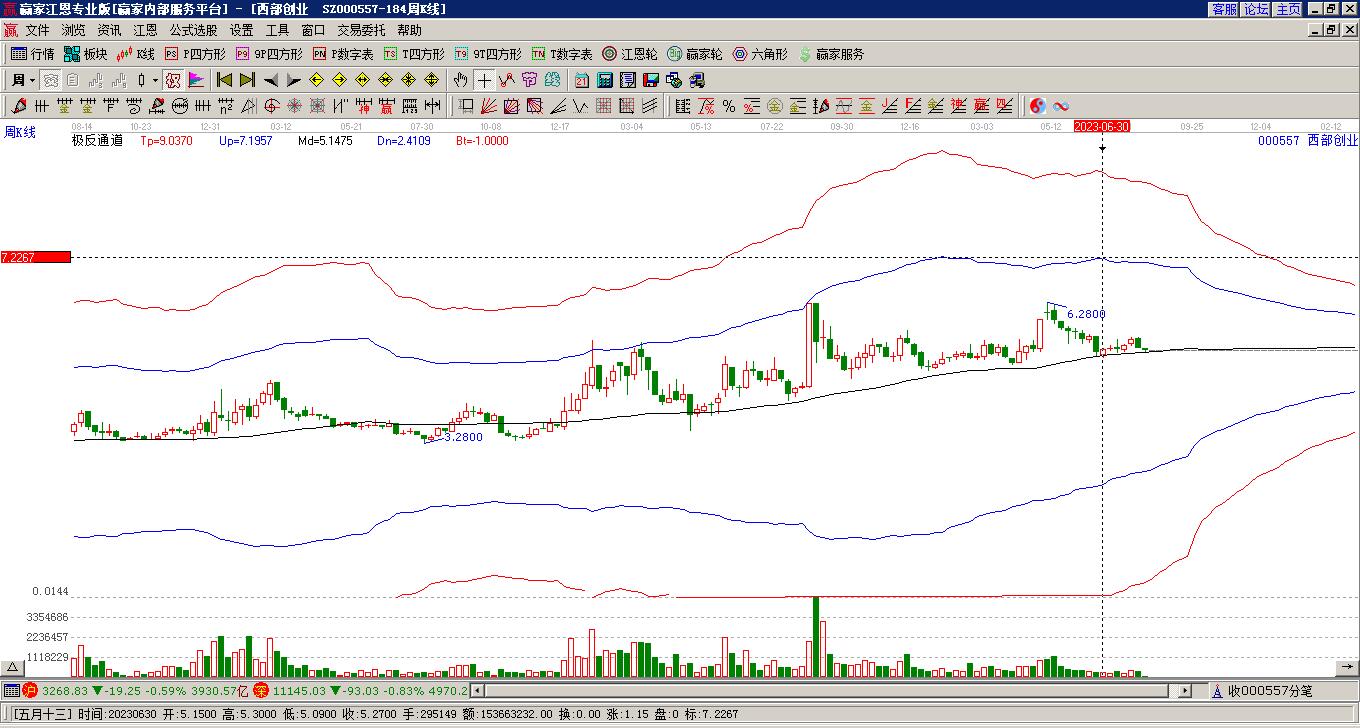Open the 行情 market quotes view

[x=33, y=54]
